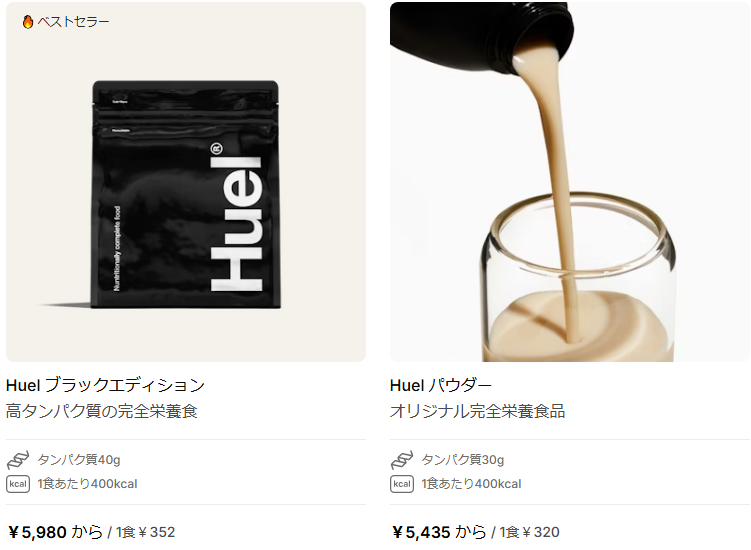751x550 pixels.
Task: Select the タンパク質40g text
Action: point(79,460)
